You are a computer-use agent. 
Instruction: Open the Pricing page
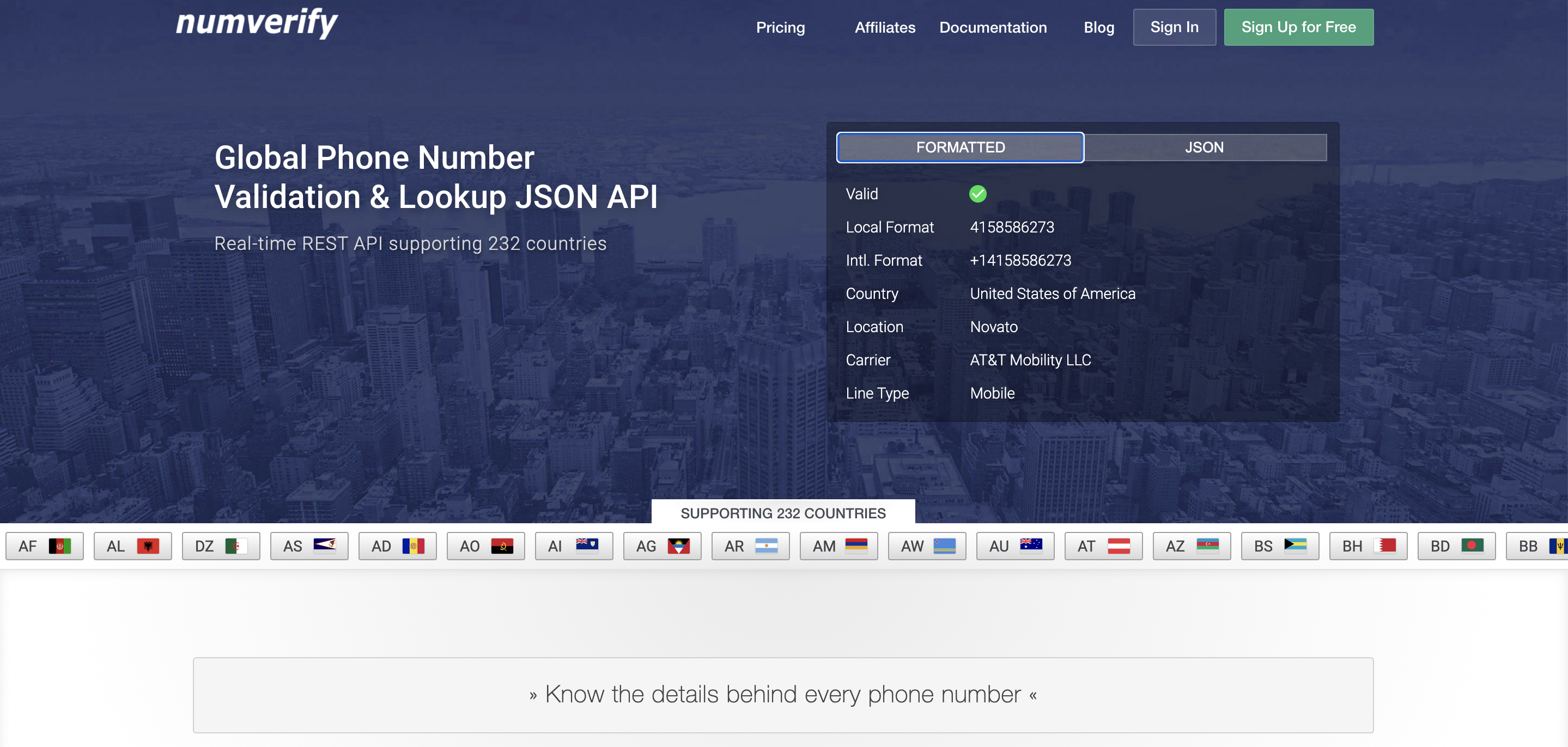780,27
